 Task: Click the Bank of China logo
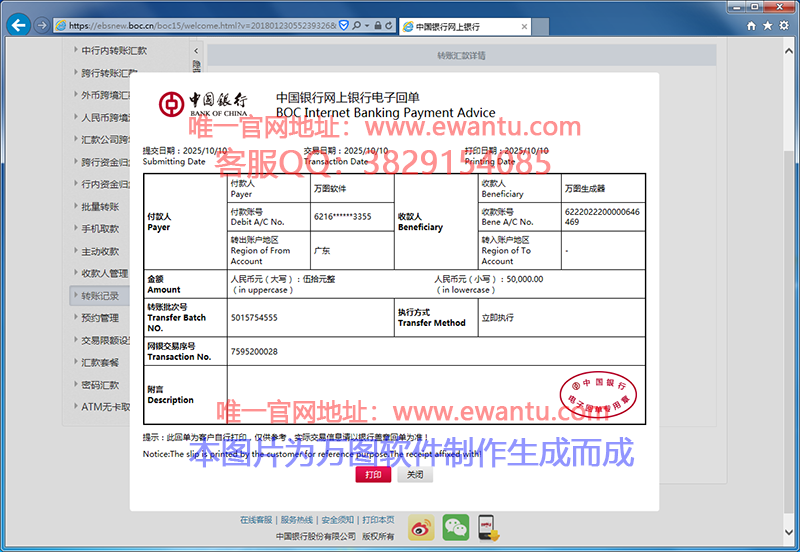[x=203, y=104]
